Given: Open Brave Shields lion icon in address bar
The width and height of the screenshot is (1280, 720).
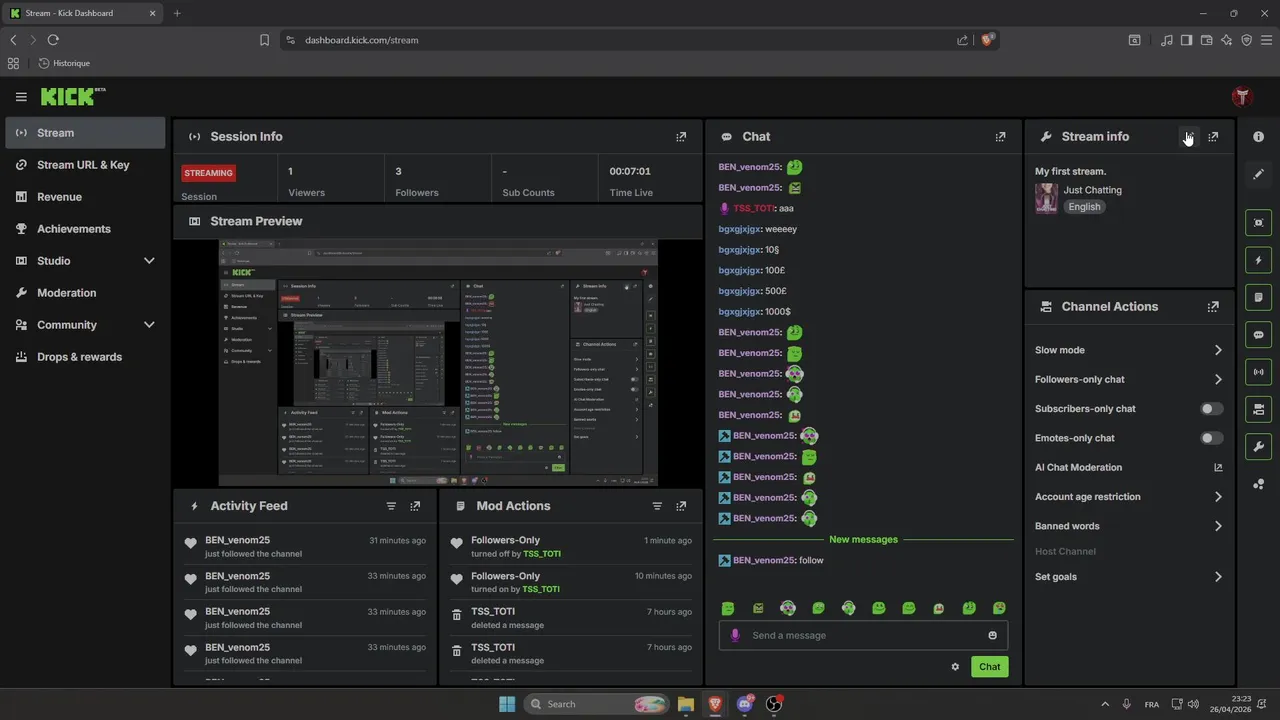Looking at the screenshot, I should pos(987,40).
